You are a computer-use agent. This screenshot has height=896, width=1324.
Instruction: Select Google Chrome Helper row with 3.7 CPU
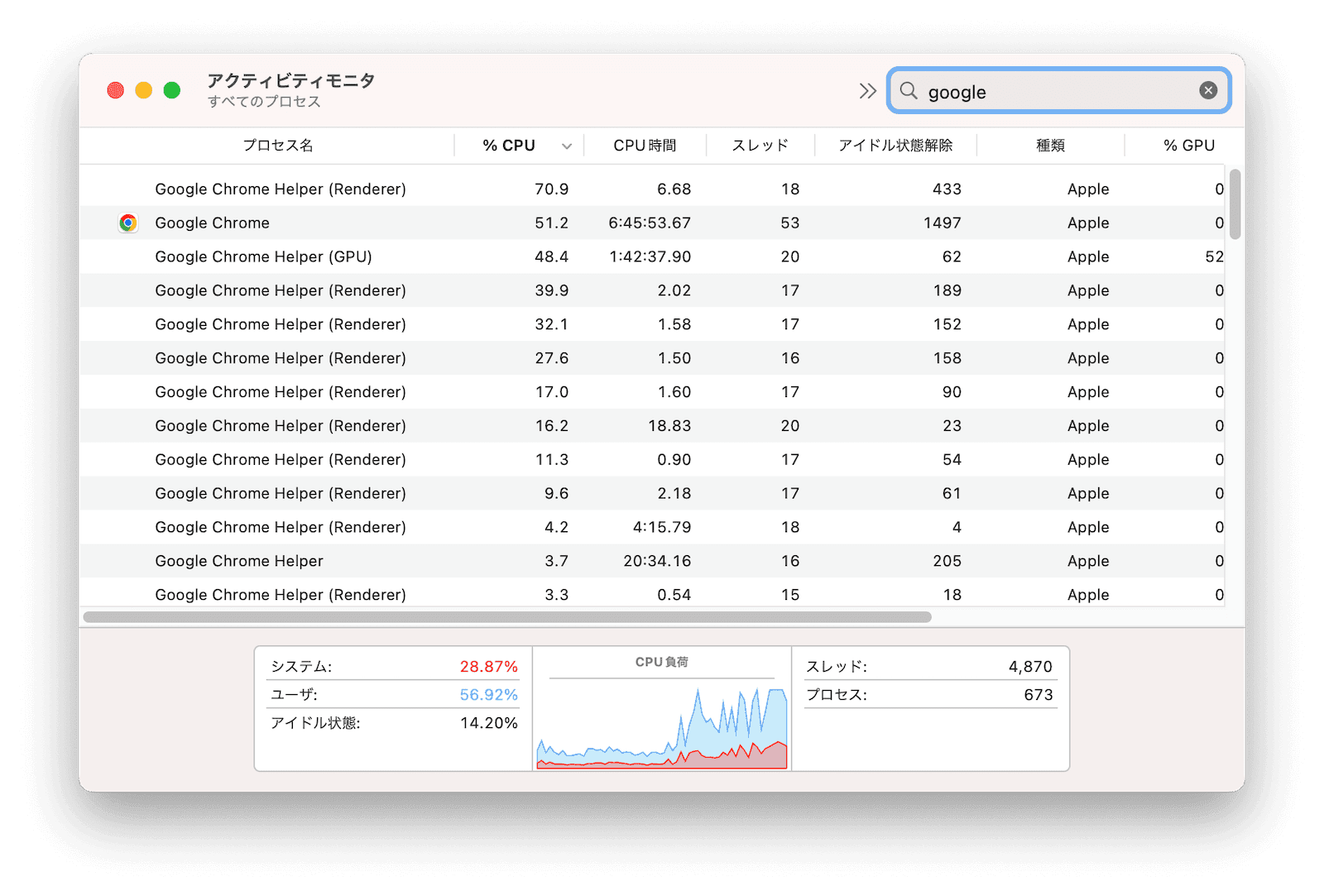pos(652,561)
